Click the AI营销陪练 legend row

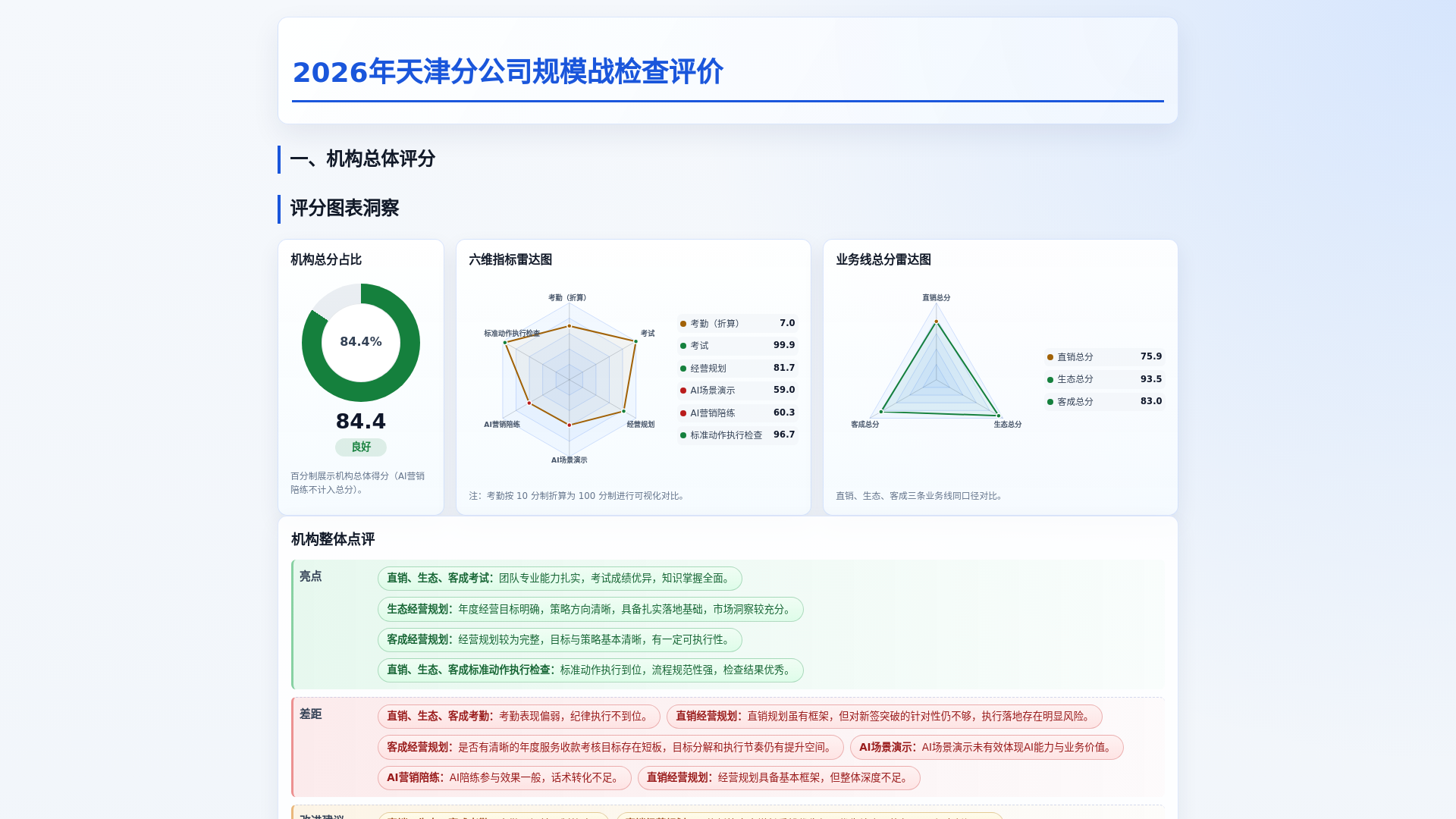point(738,413)
